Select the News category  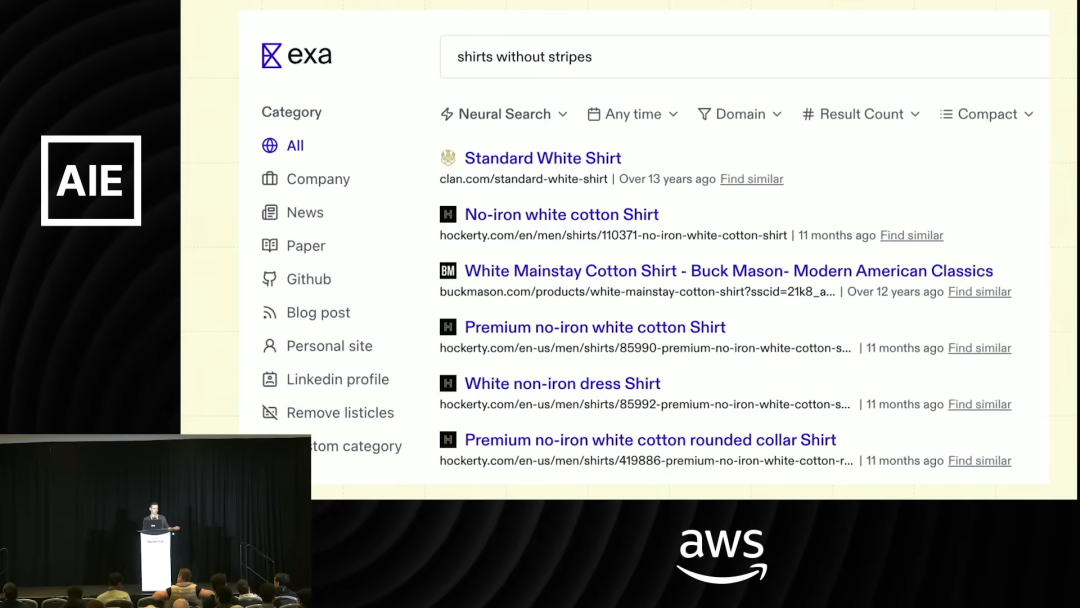[293, 212]
